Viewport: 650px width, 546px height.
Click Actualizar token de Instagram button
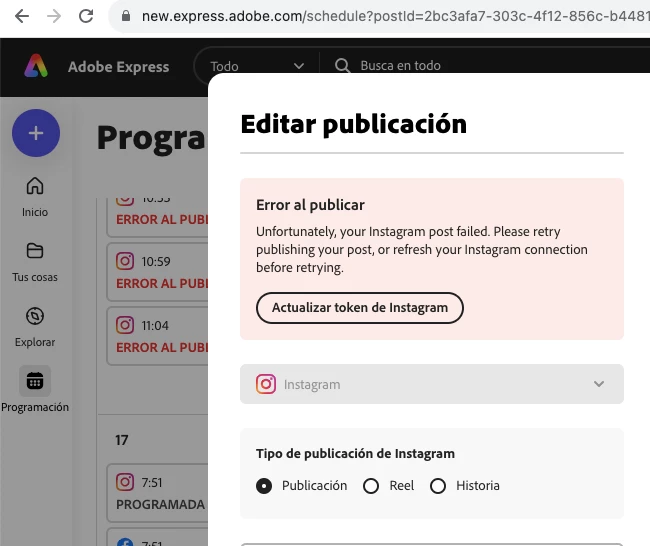click(x=360, y=308)
